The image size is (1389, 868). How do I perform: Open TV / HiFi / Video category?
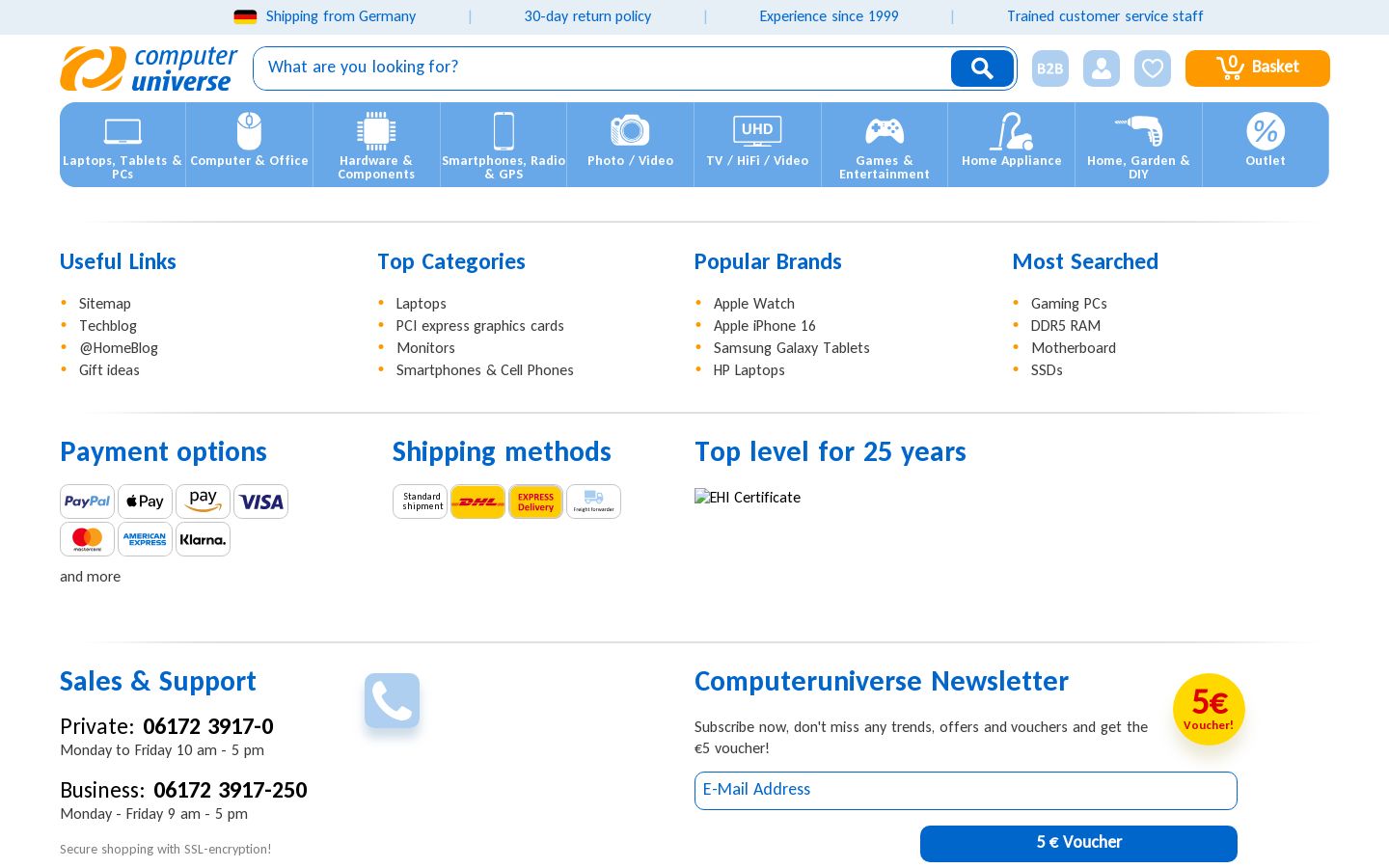[757, 145]
